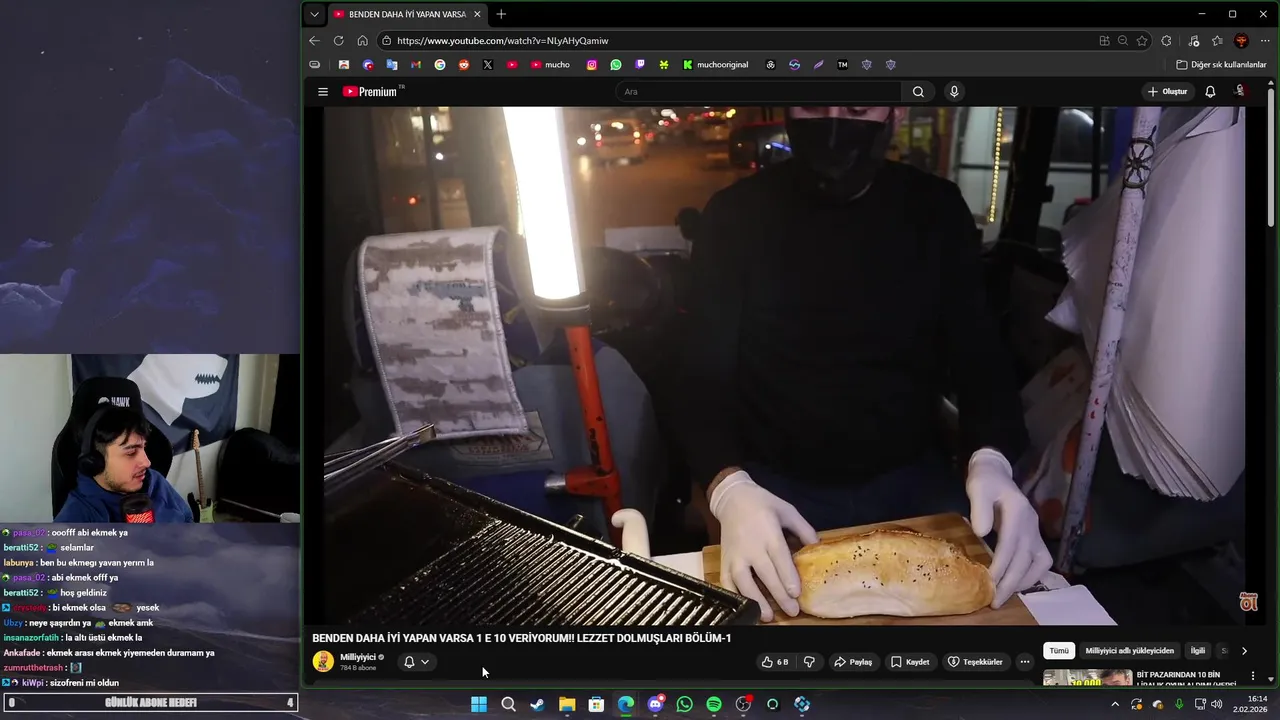Click the video player area
Viewport: 1280px width, 720px height.
[x=785, y=366]
